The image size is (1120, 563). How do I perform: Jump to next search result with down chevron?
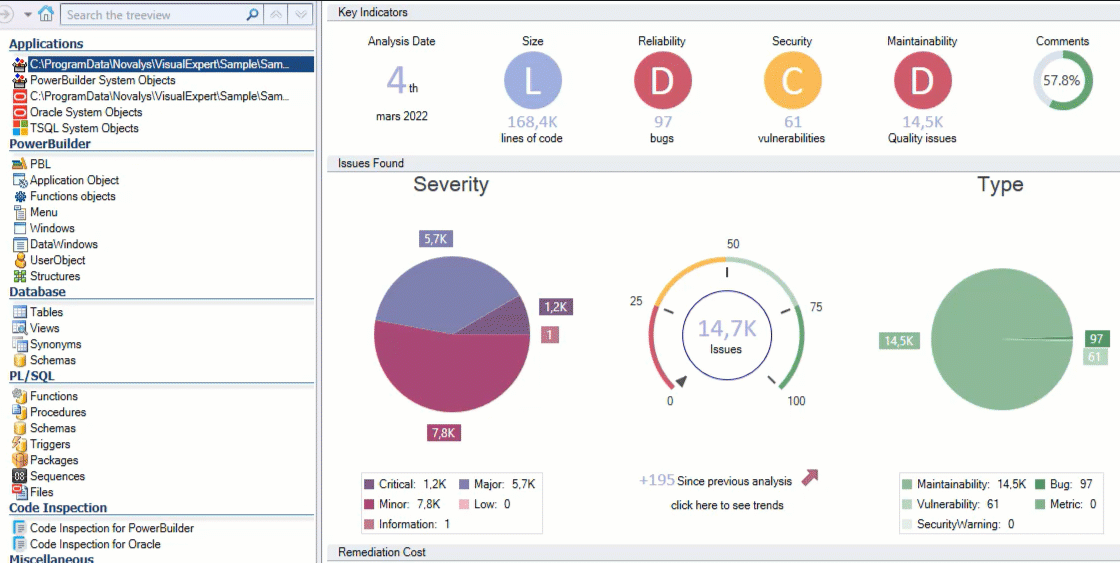pyautogui.click(x=301, y=15)
